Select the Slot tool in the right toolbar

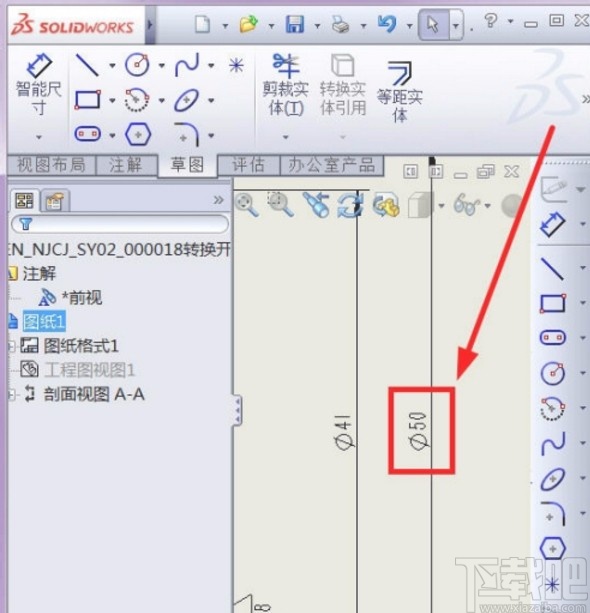tap(552, 337)
